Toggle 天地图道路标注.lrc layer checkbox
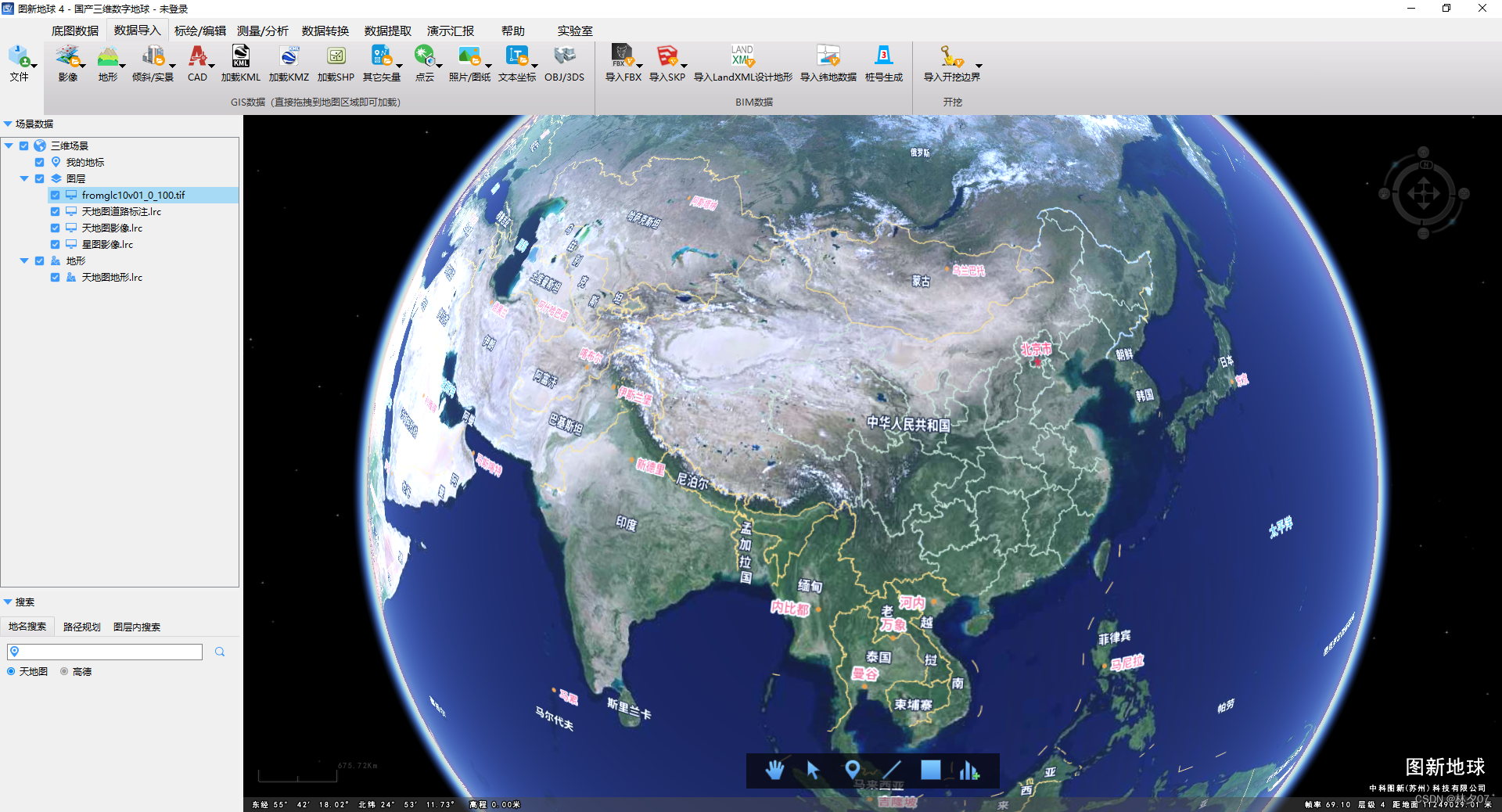Viewport: 1502px width, 812px height. click(55, 211)
